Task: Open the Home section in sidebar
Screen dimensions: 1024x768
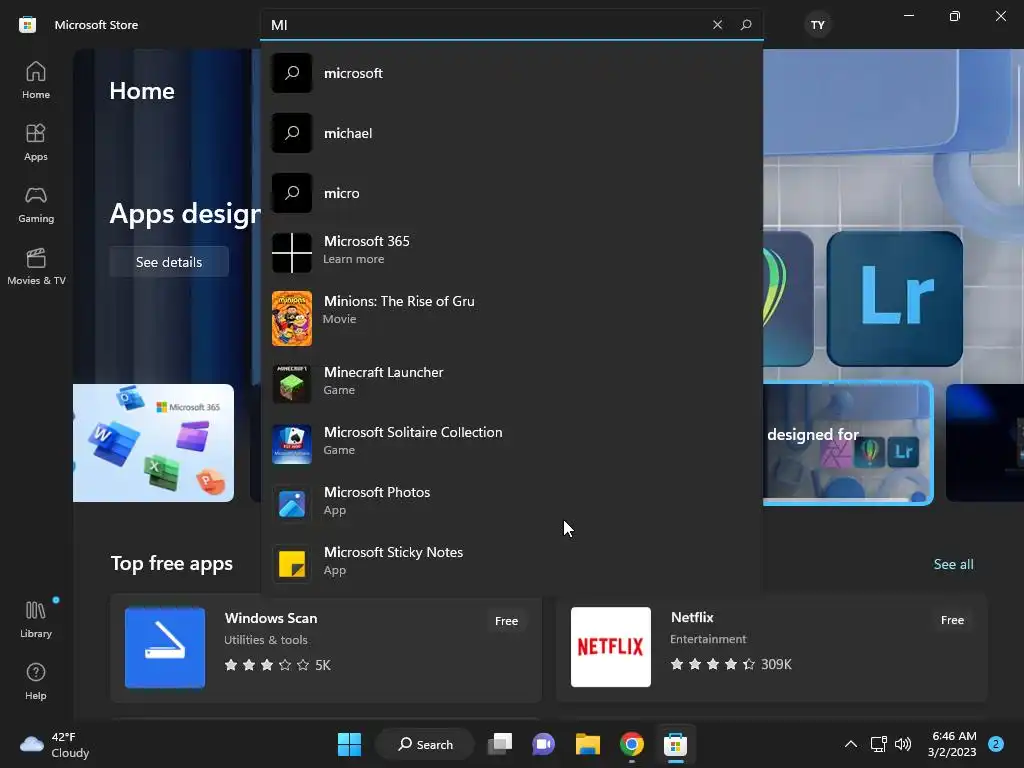Action: click(36, 80)
